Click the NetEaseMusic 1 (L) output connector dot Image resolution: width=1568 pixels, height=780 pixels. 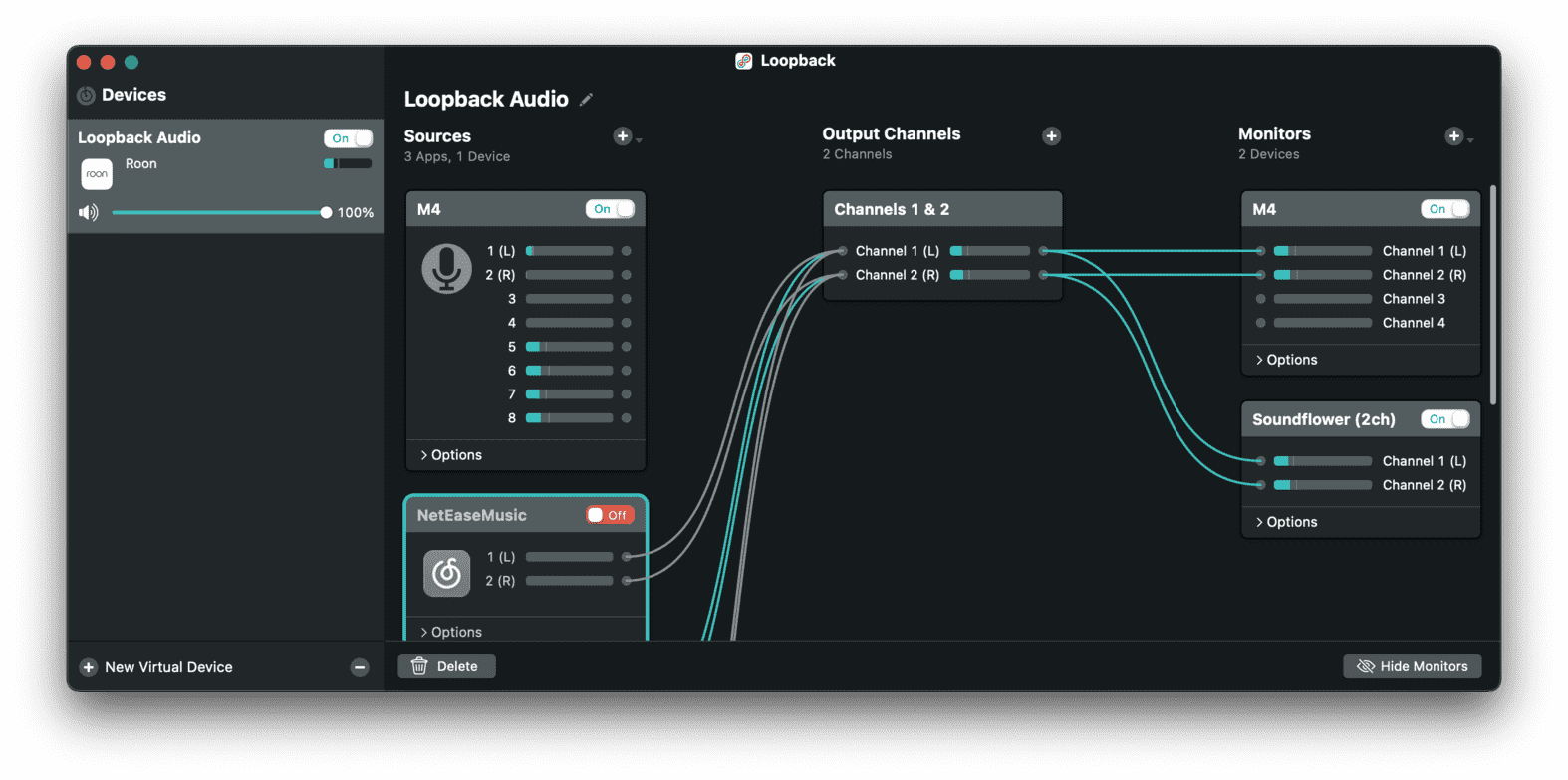626,557
